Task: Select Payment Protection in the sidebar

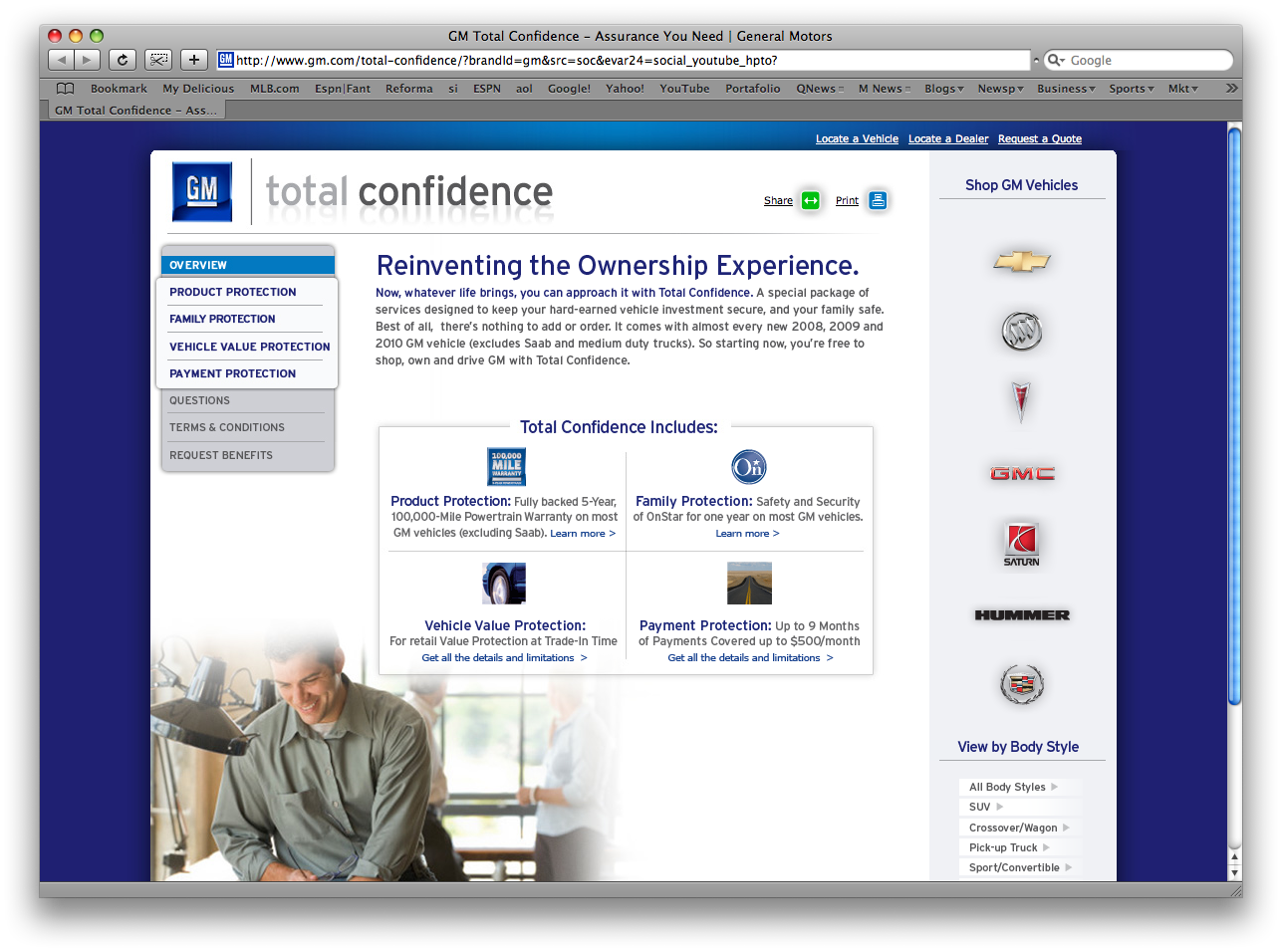Action: (x=232, y=373)
